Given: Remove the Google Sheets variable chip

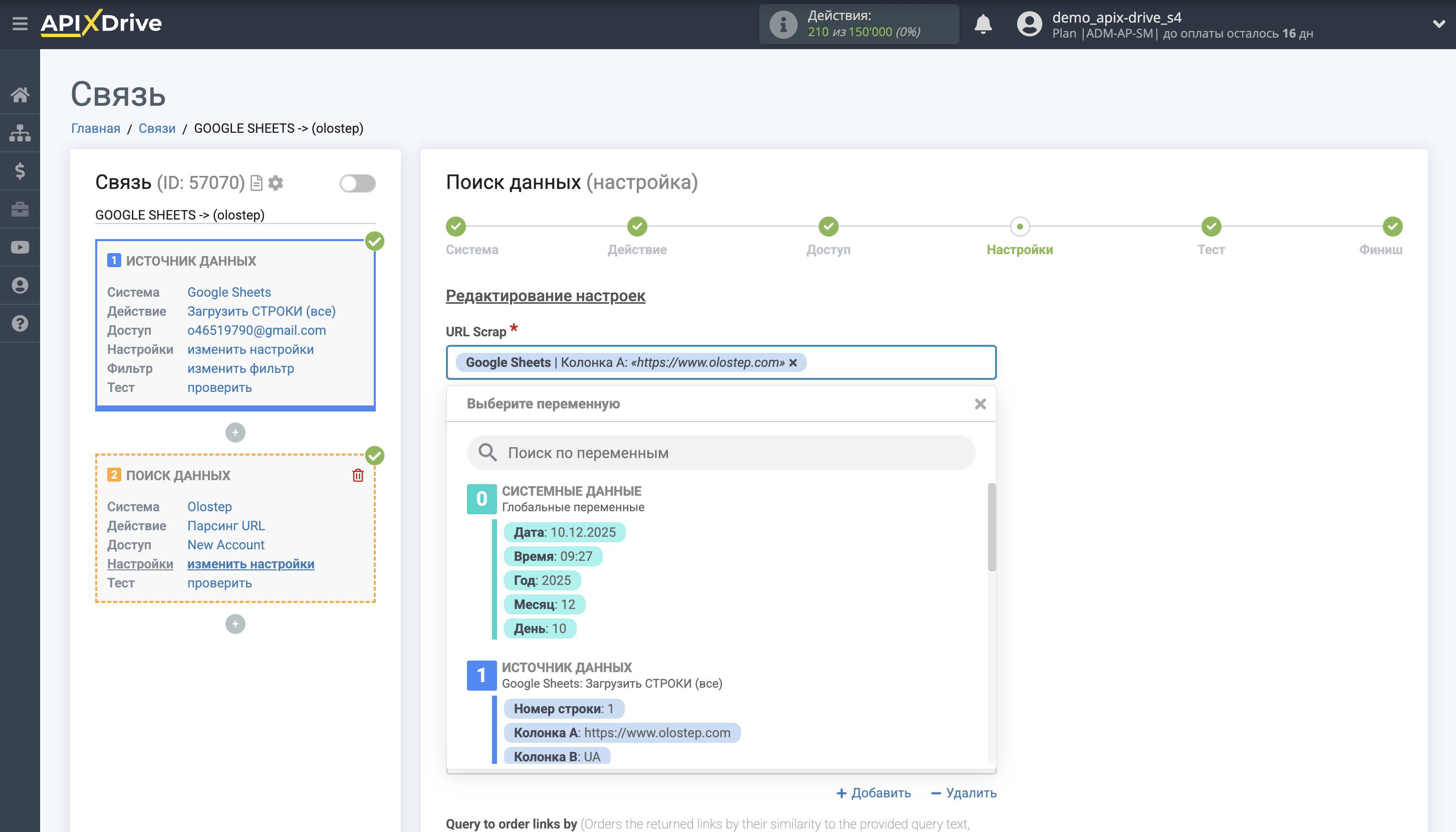Looking at the screenshot, I should [x=794, y=362].
